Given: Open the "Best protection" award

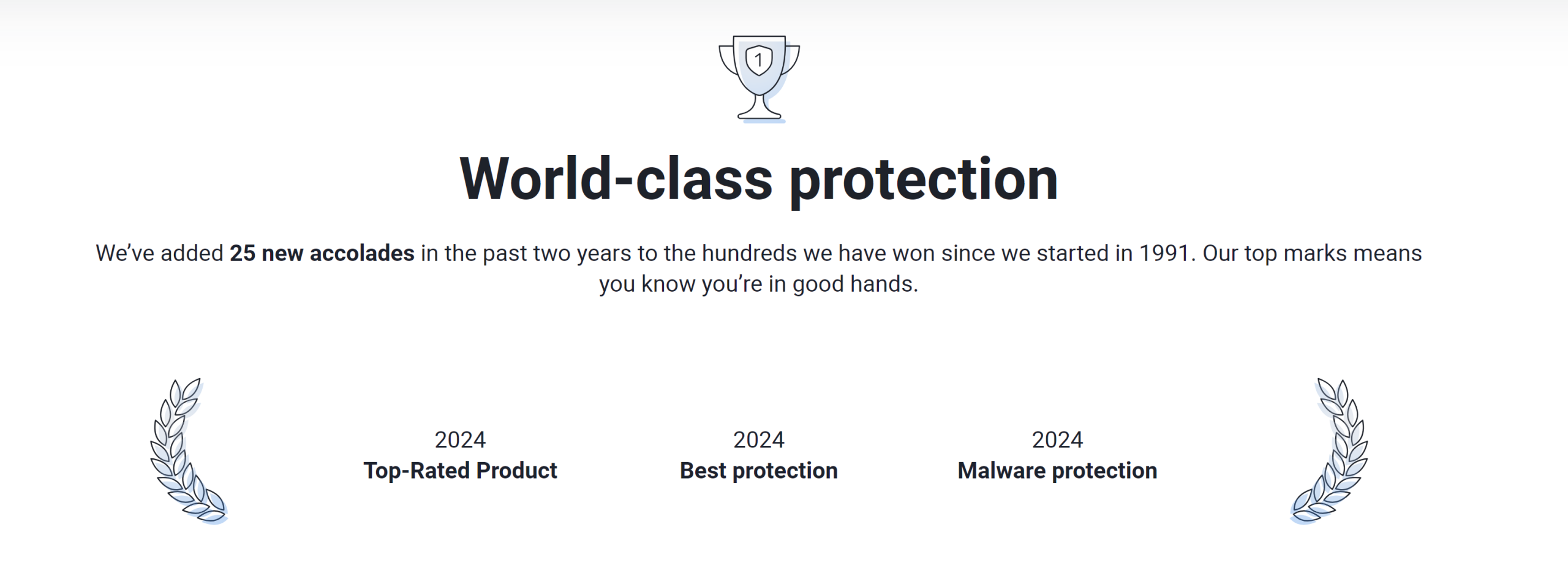Looking at the screenshot, I should (758, 471).
